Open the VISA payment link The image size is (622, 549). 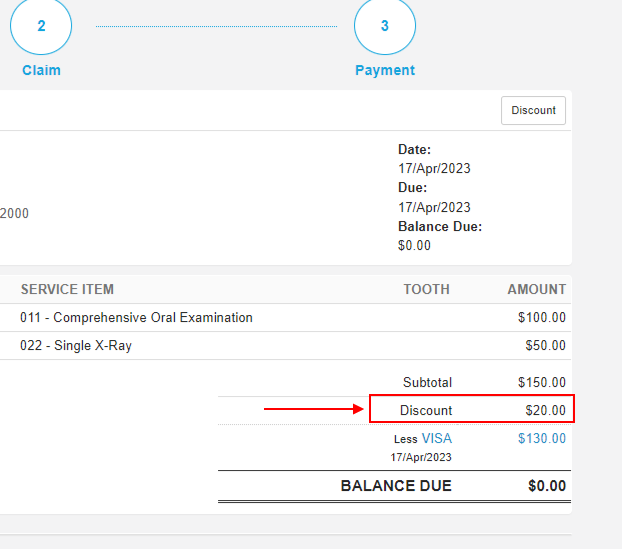(436, 438)
